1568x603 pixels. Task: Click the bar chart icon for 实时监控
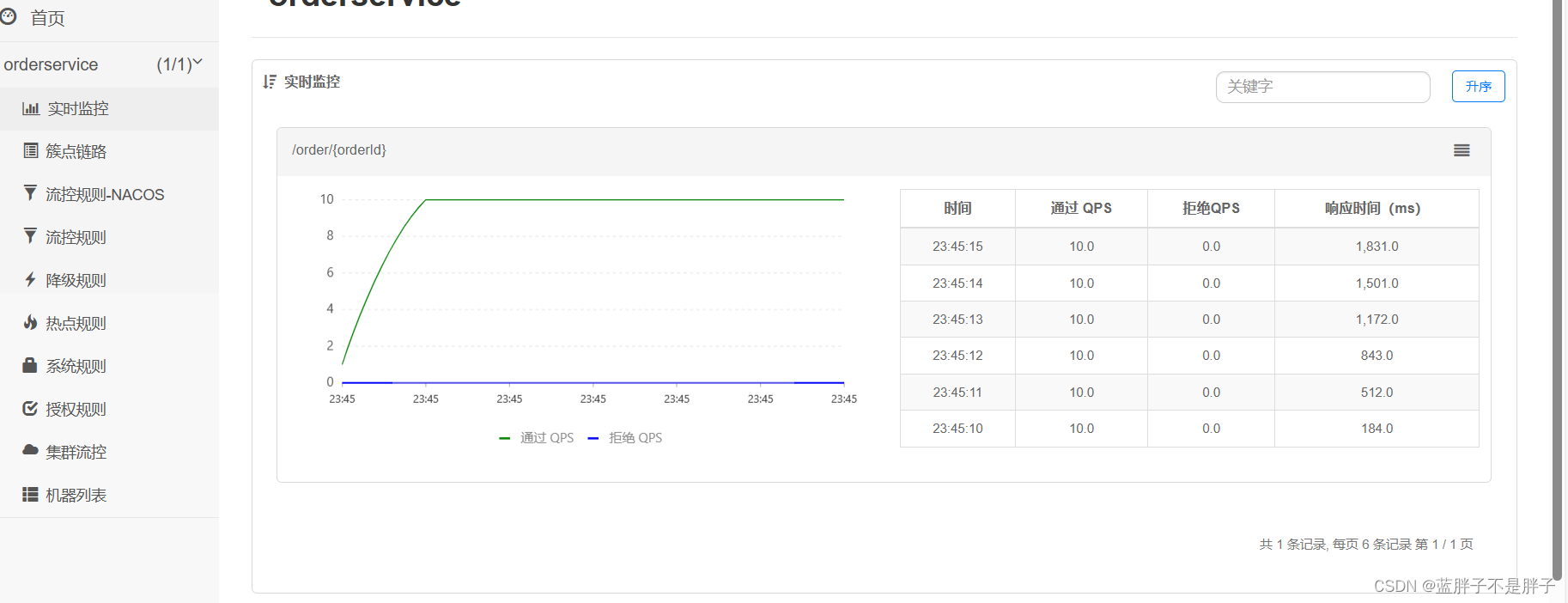31,108
